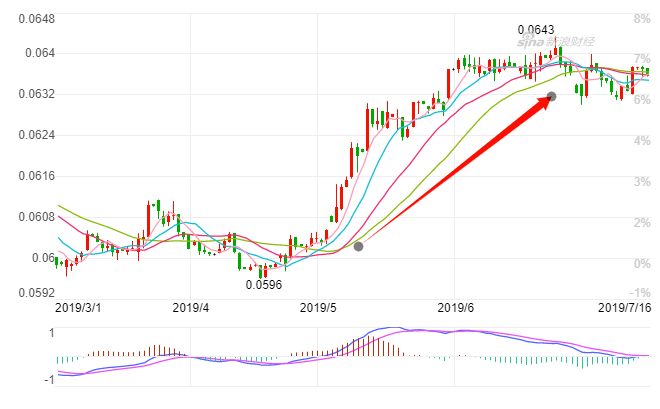Viewport: 660px width, 409px height.
Task: Click the 0.0632 price axis label
Action: [37, 94]
